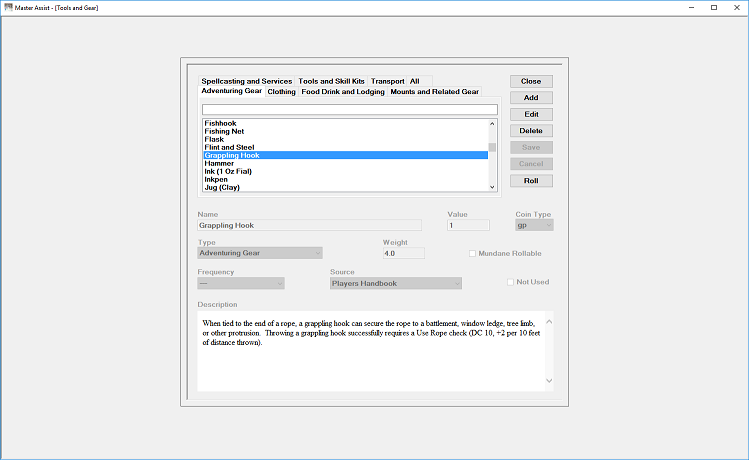Screen dimensions: 749x460
Task: Open the Tools and Skill Kits tab
Action: click(332, 81)
